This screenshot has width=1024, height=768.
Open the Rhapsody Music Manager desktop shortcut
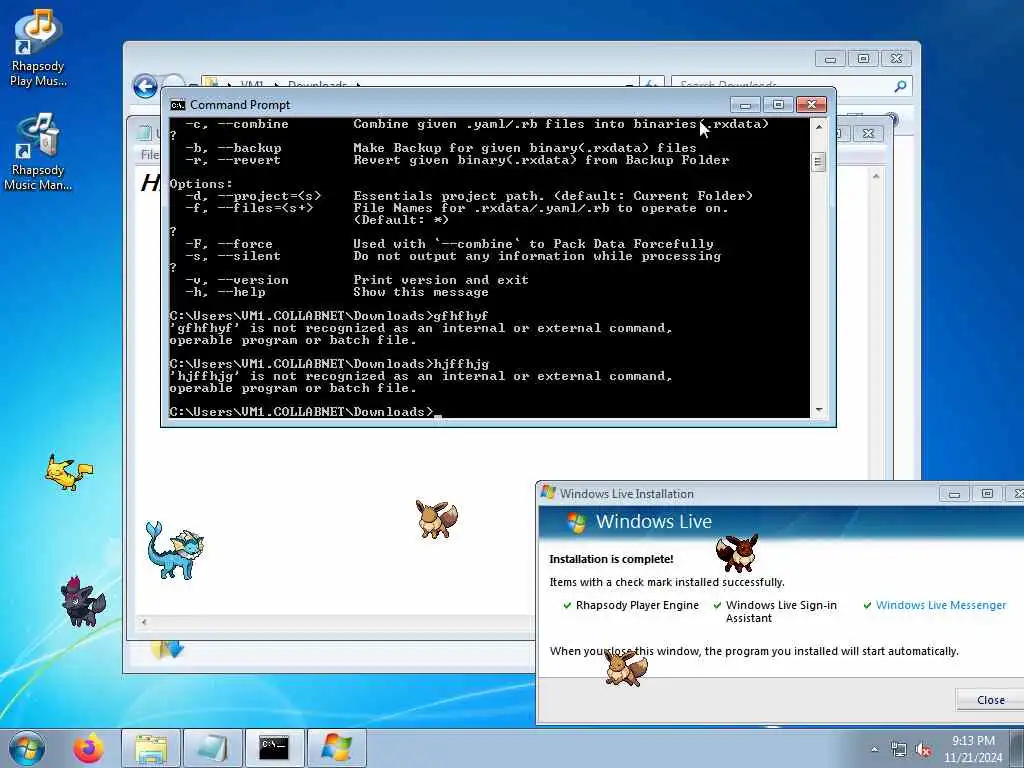tap(38, 152)
